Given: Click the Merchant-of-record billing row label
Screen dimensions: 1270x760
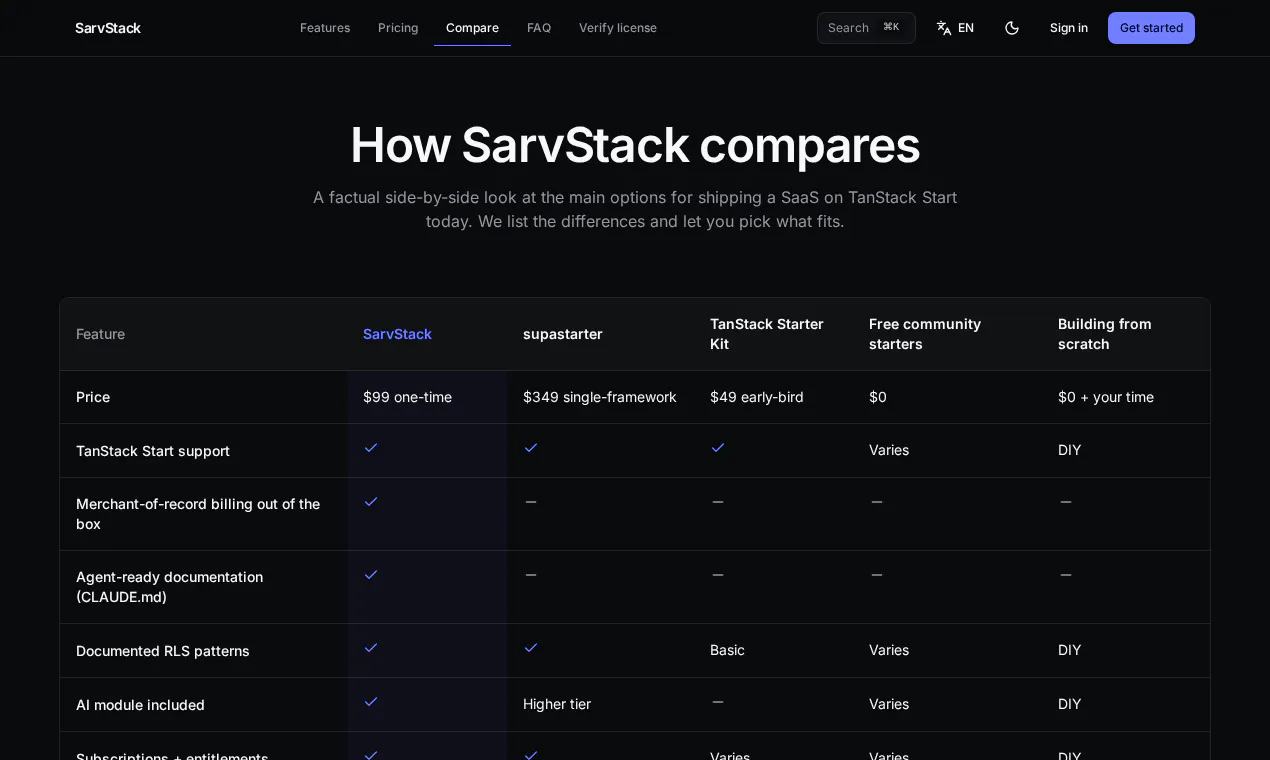Looking at the screenshot, I should 198,514.
